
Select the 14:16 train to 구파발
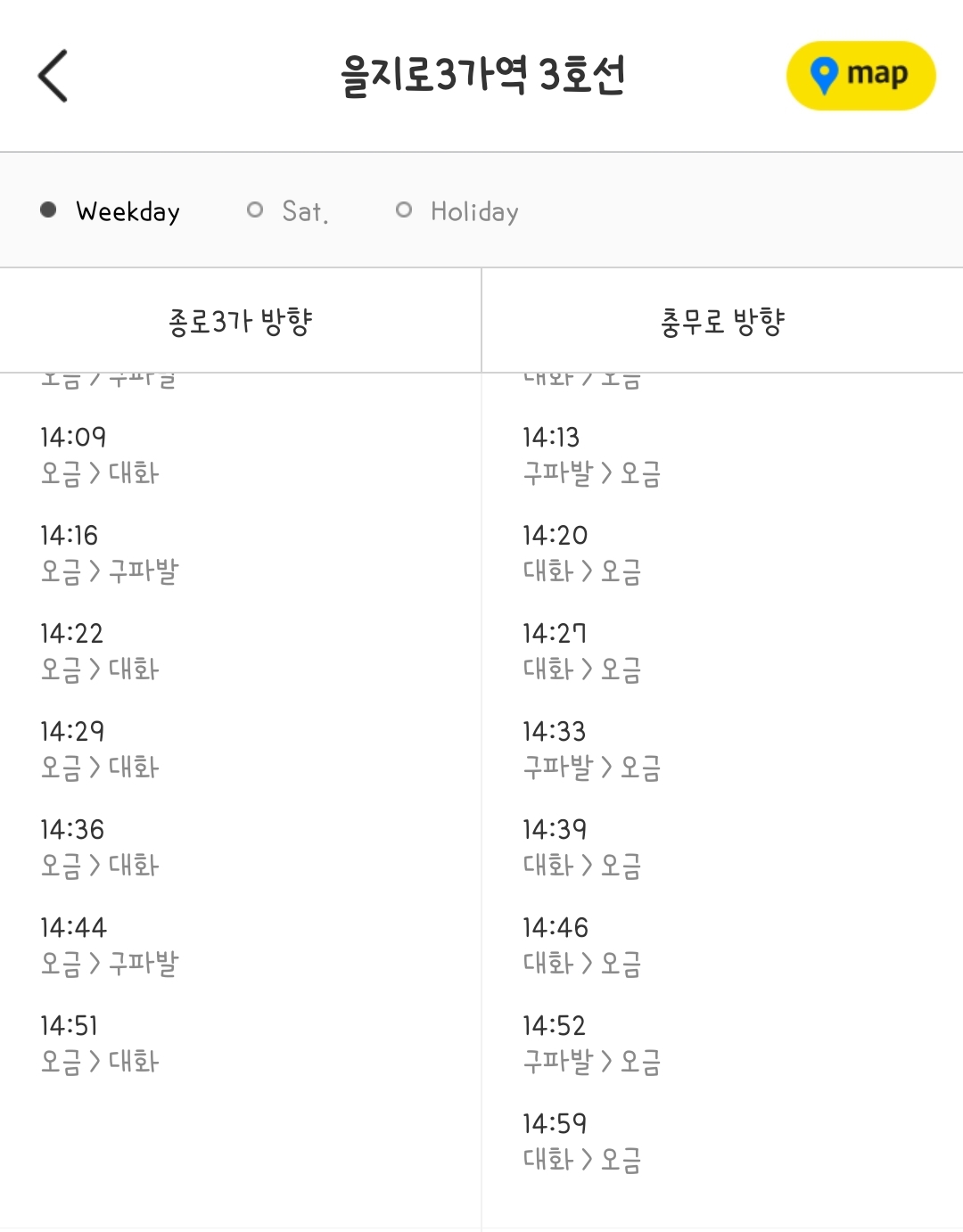point(109,553)
